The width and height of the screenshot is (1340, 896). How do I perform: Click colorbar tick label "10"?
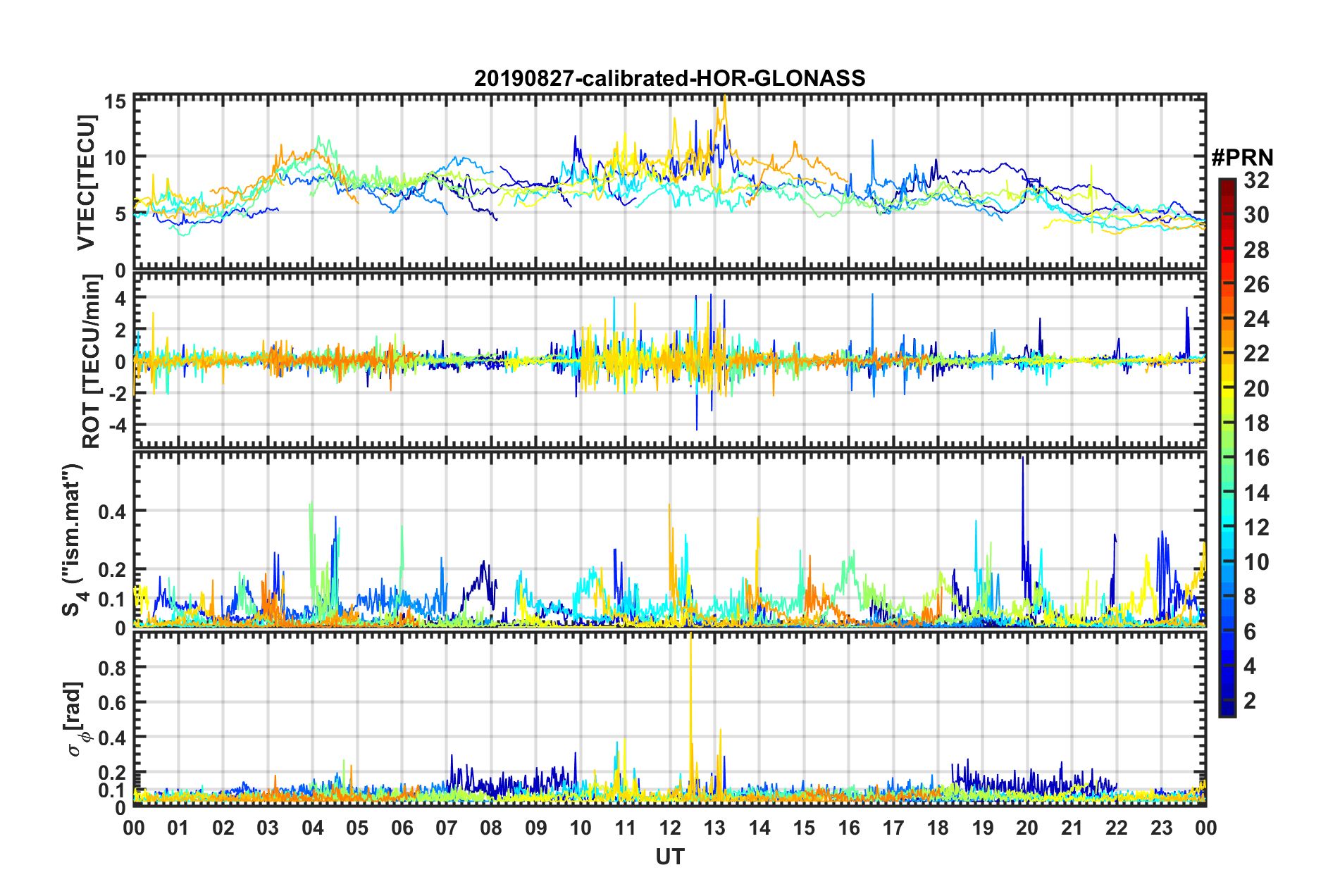point(1257,562)
